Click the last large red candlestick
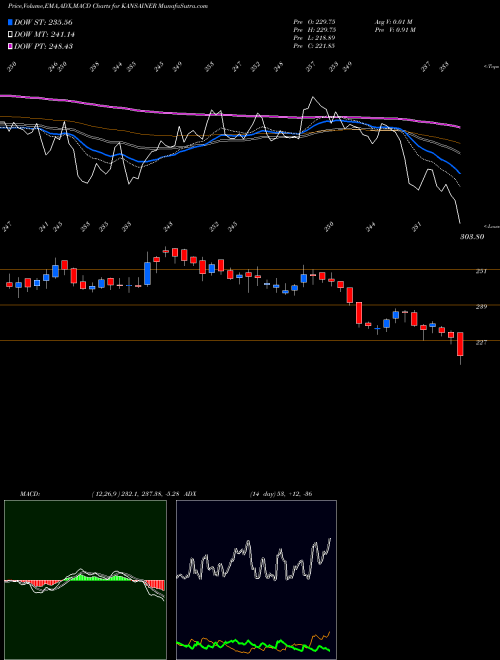The width and height of the screenshot is (500, 660). [460, 344]
